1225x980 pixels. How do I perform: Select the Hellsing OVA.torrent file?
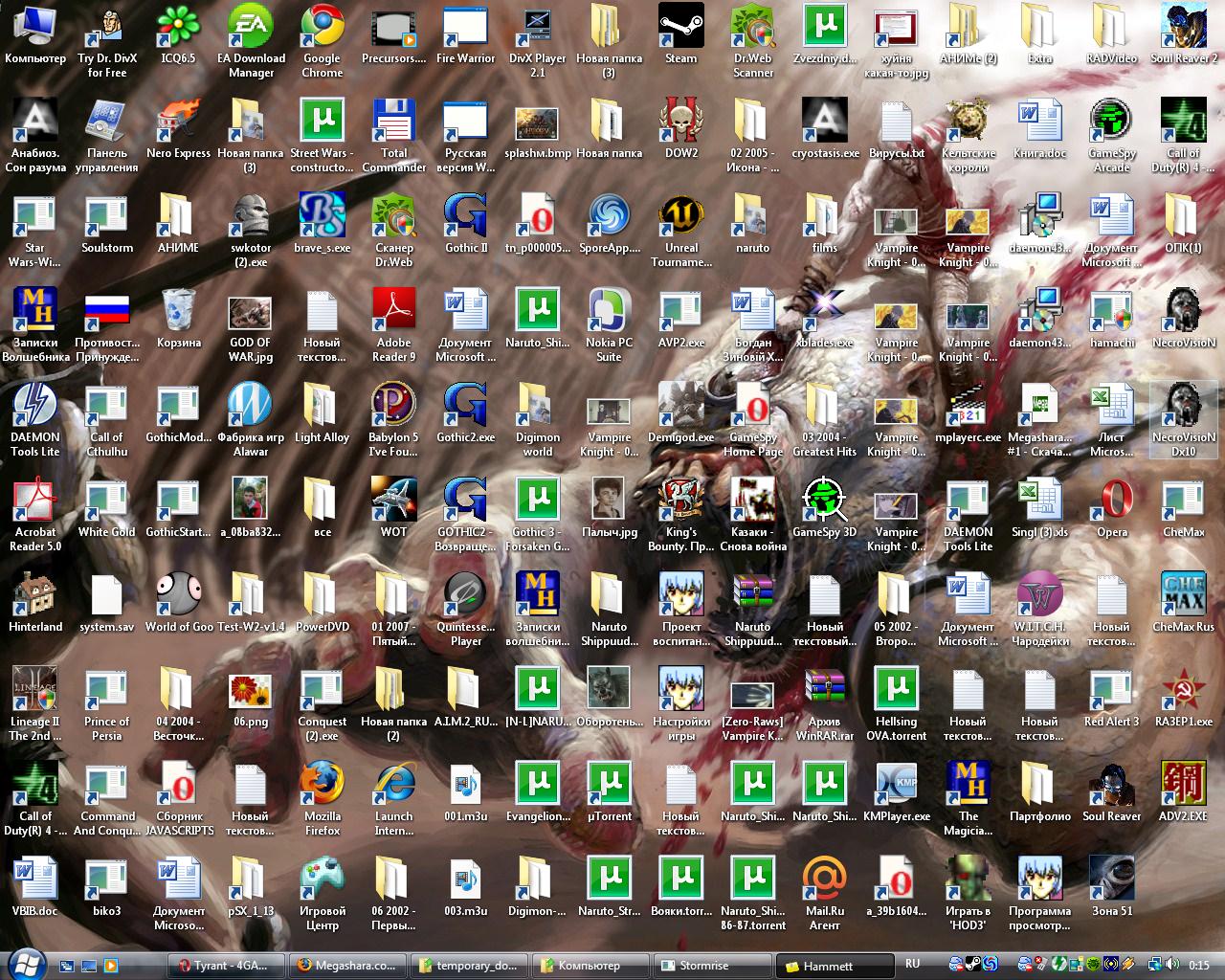coord(896,690)
